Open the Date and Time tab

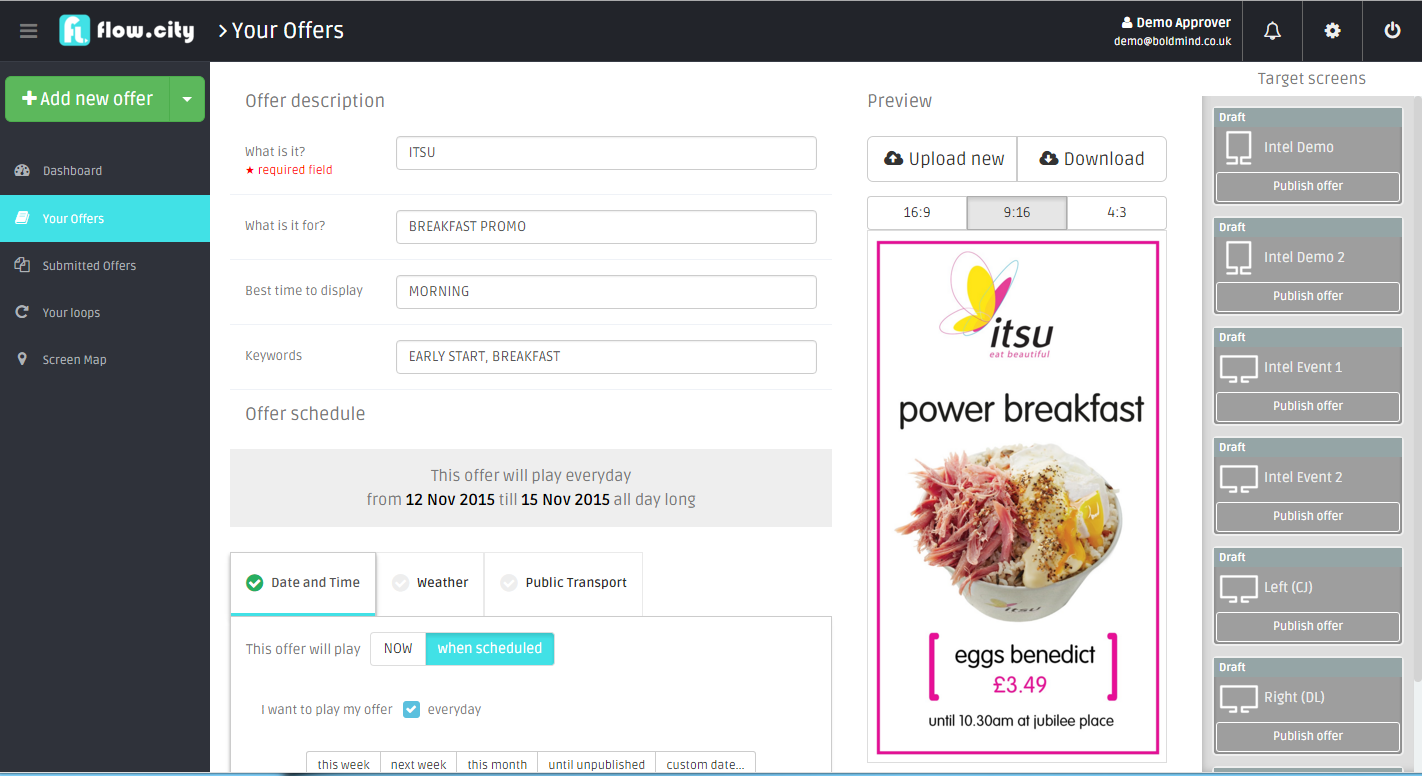pos(303,583)
